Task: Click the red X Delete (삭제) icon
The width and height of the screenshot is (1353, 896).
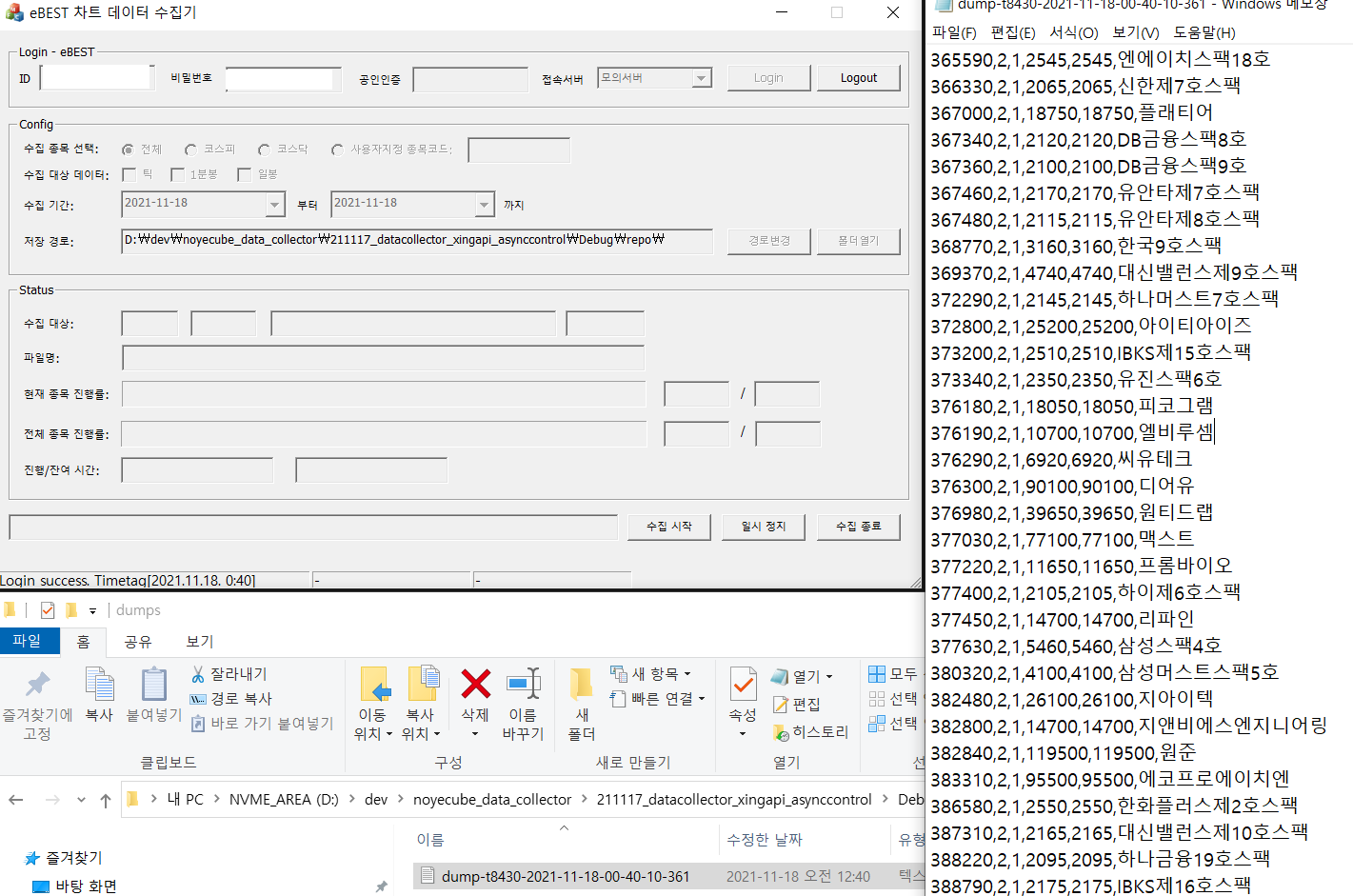Action: [x=476, y=684]
